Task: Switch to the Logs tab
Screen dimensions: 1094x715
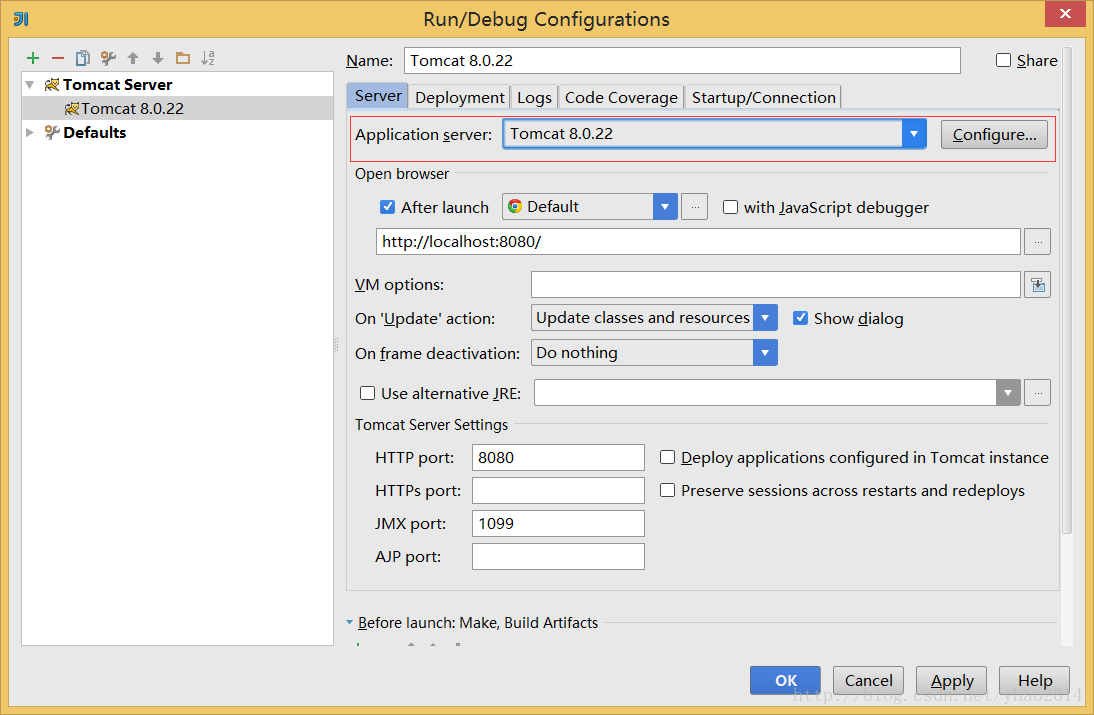Action: (534, 97)
